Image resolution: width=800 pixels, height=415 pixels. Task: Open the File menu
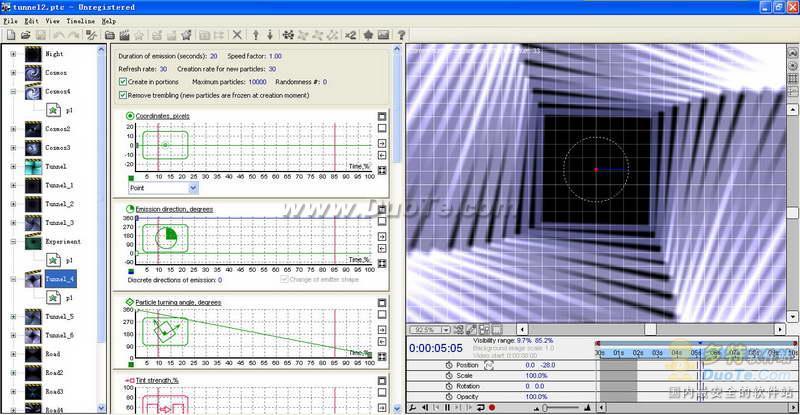[x=10, y=21]
